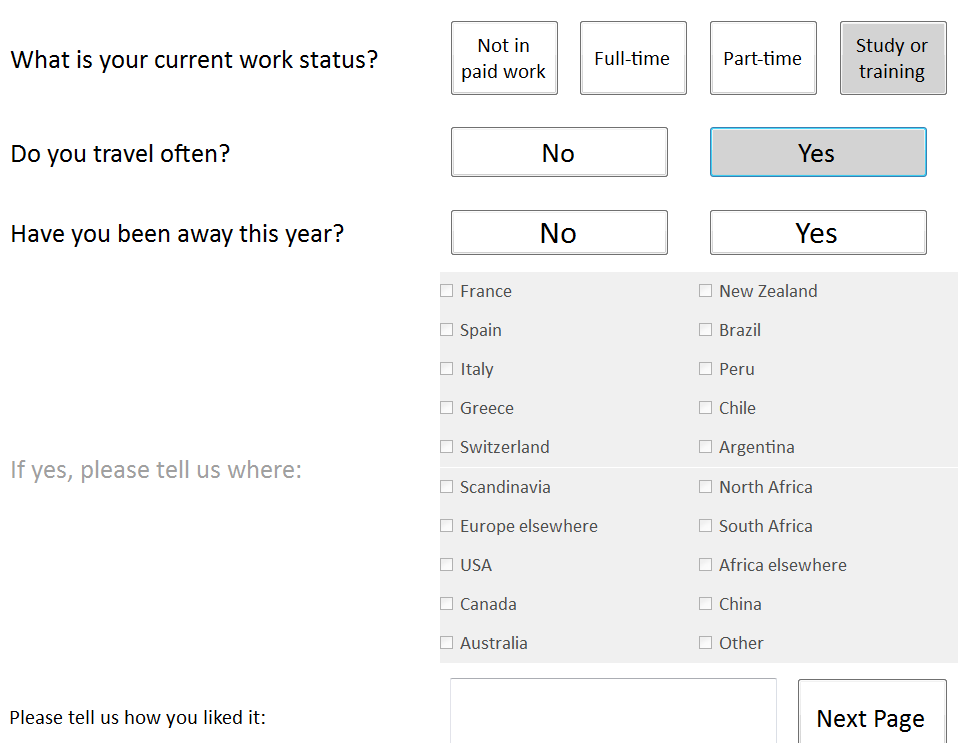
Task: Pick Part-time work status
Action: (763, 59)
